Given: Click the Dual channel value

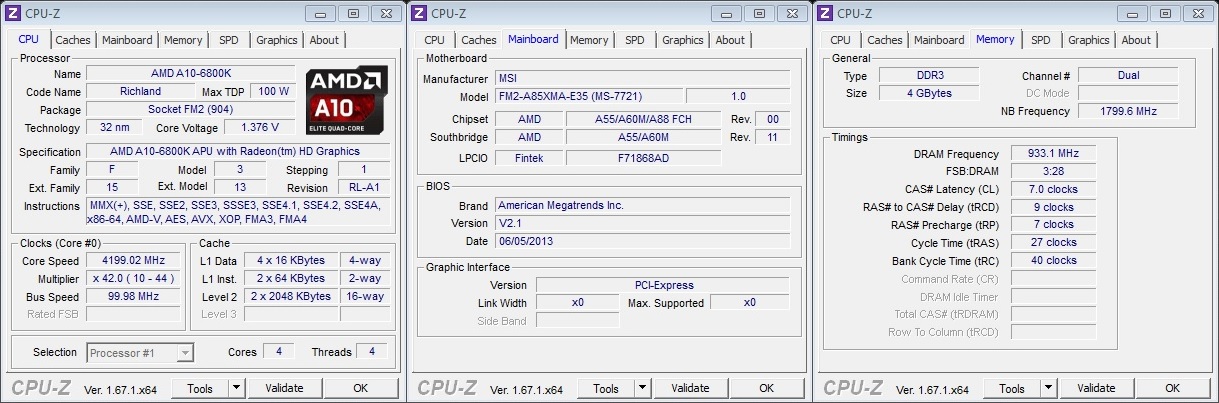Looking at the screenshot, I should coord(1128,75).
